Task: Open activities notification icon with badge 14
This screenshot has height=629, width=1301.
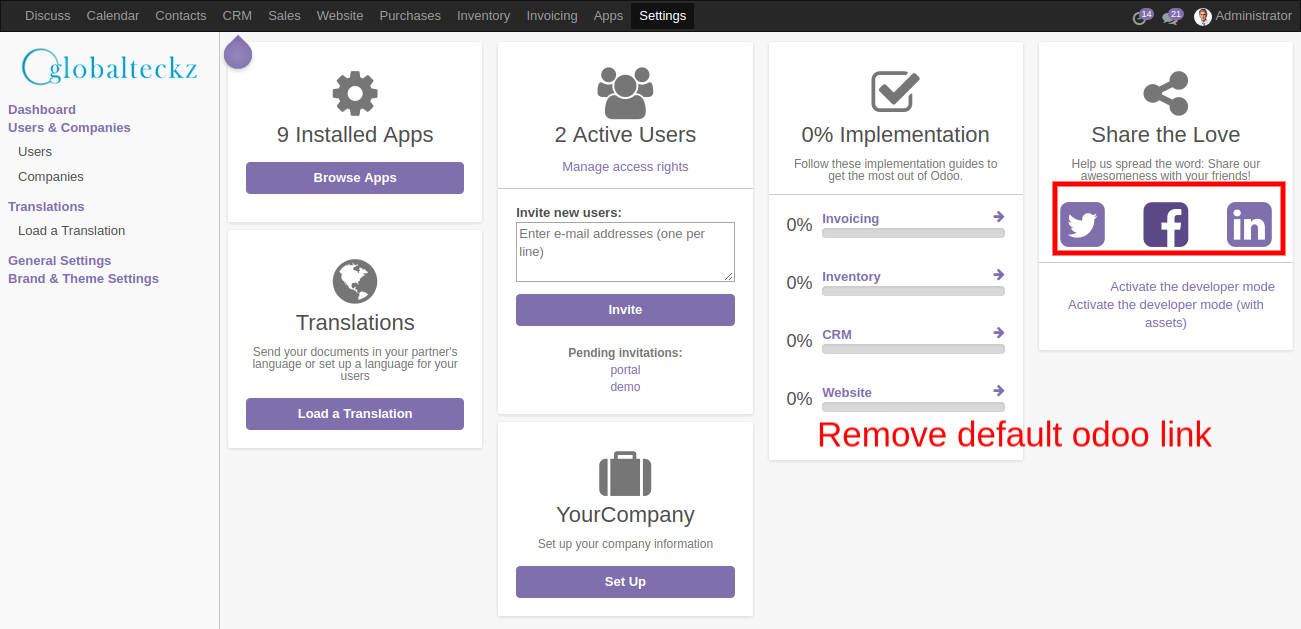Action: point(1141,16)
